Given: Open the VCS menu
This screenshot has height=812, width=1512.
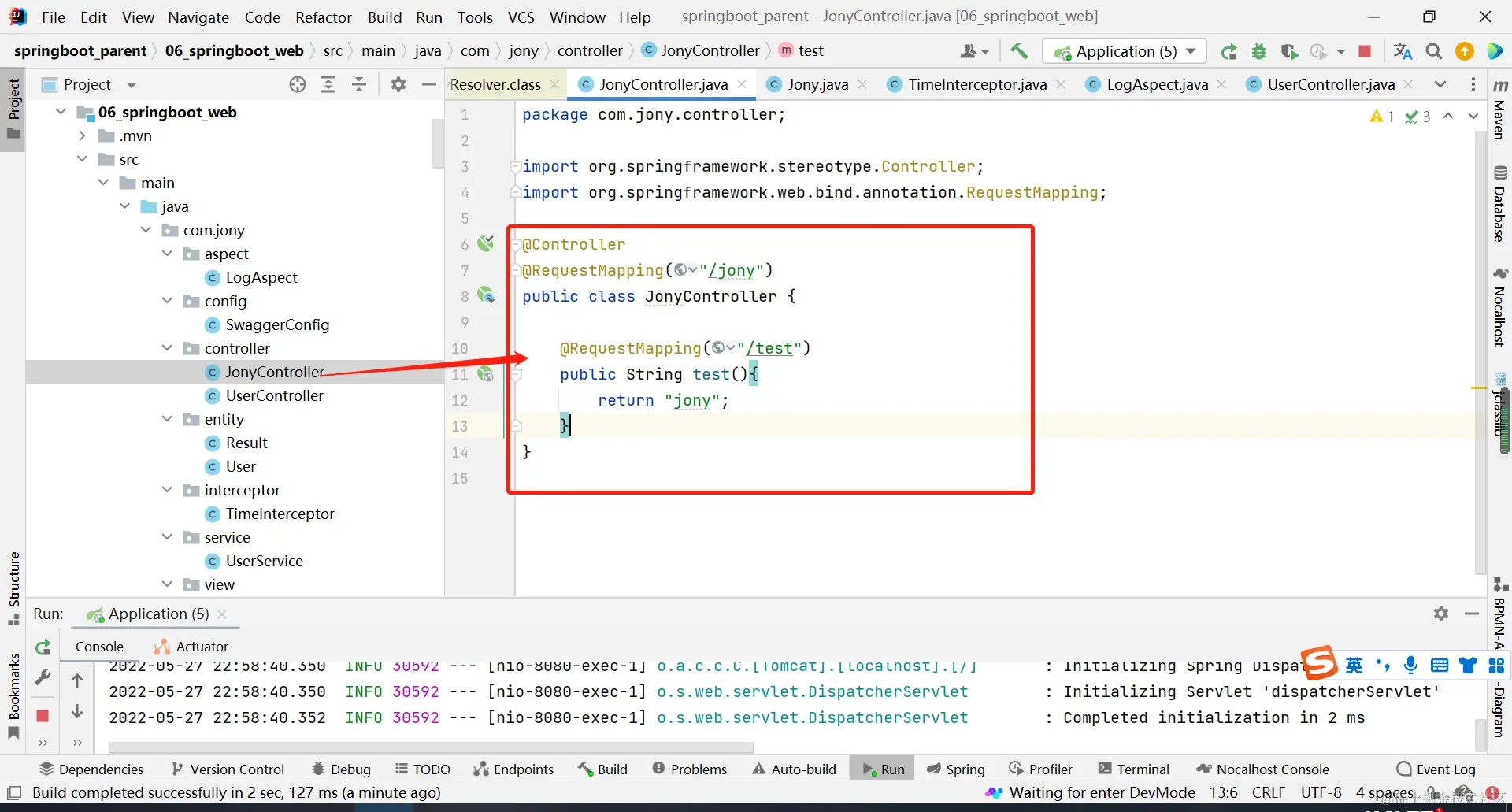Looking at the screenshot, I should 521,17.
